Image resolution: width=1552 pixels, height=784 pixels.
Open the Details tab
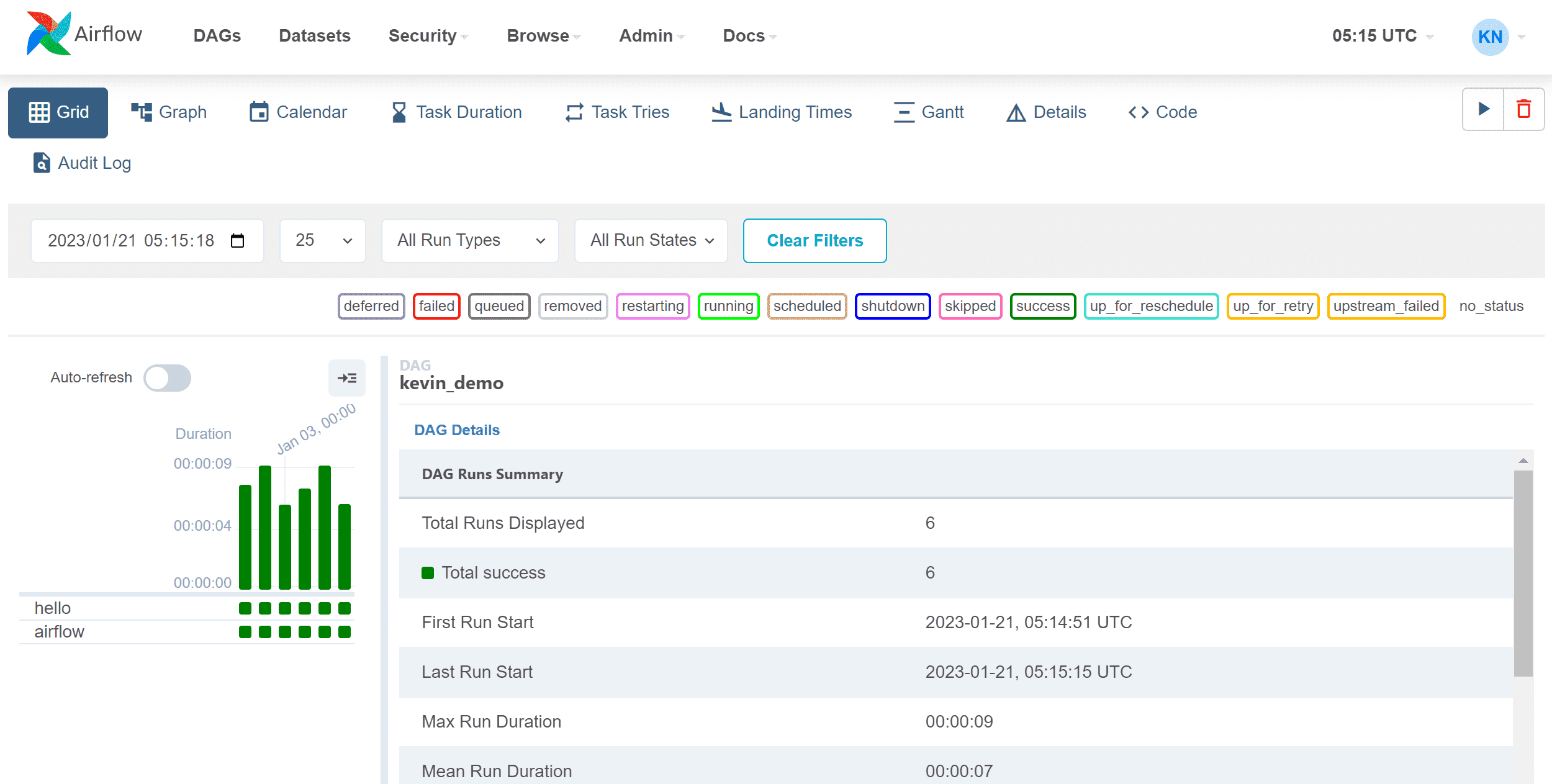(1046, 112)
